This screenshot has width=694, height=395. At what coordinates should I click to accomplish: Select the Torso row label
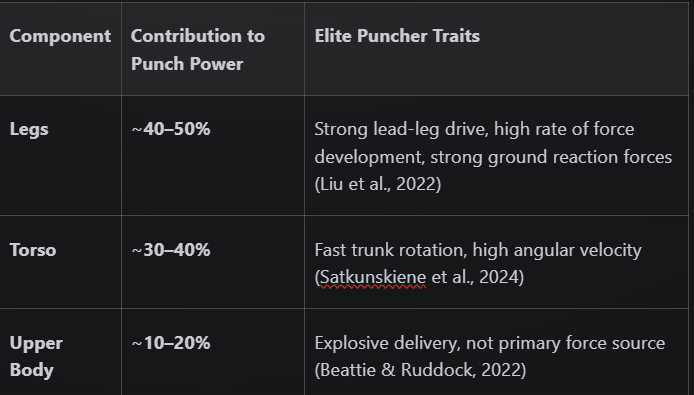point(33,250)
